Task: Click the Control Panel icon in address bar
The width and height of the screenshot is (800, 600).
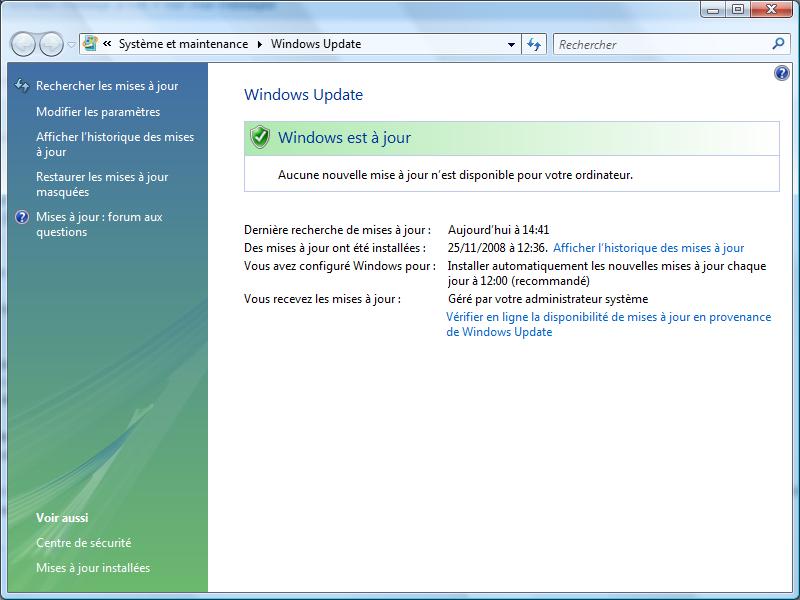Action: pyautogui.click(x=90, y=44)
